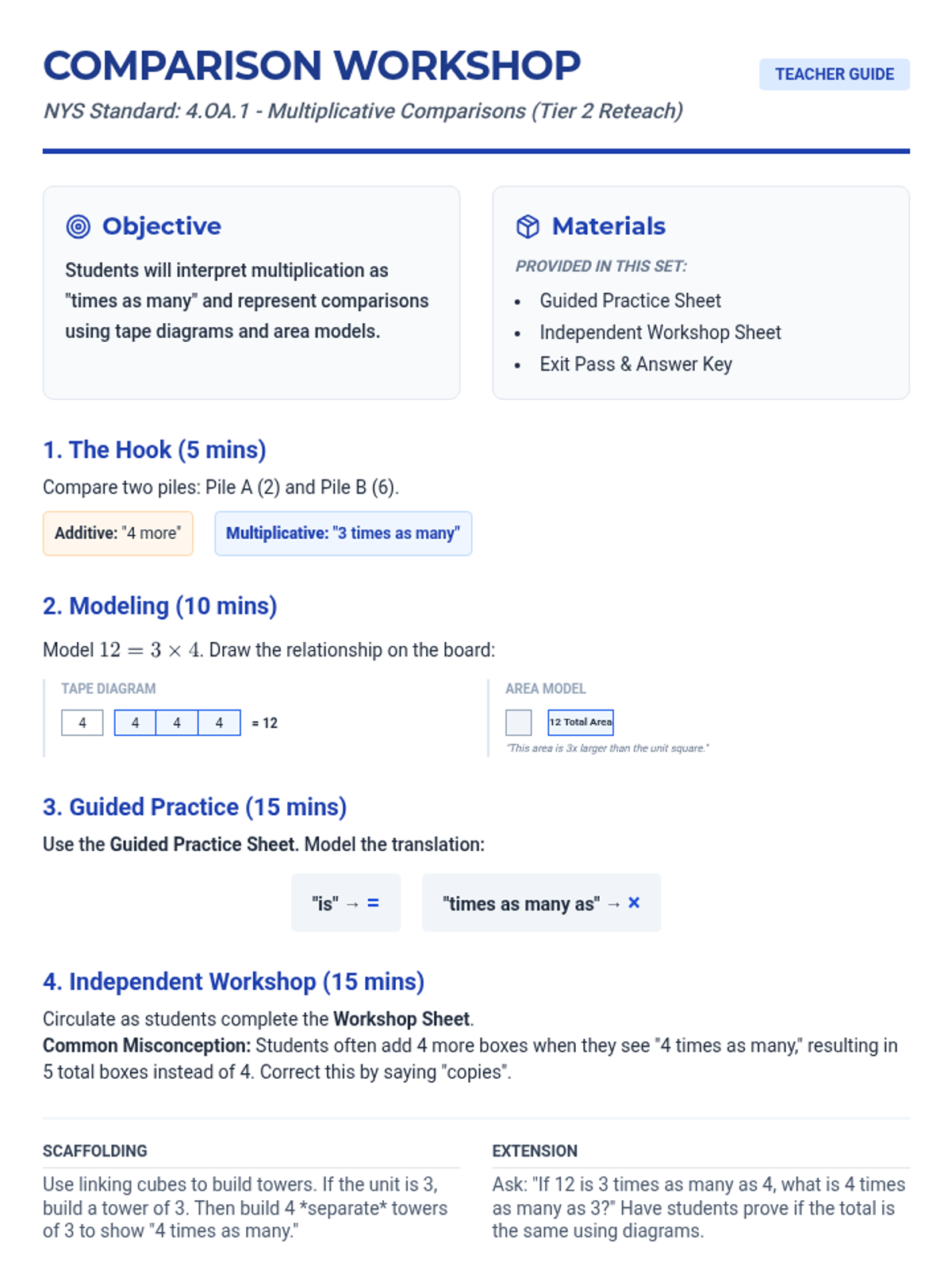Click the Scaffolding column heading
The width and height of the screenshot is (952, 1270).
point(95,1151)
